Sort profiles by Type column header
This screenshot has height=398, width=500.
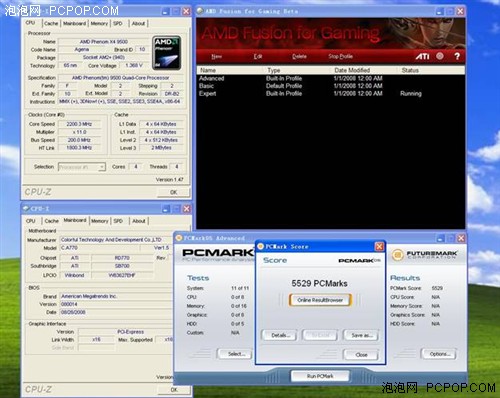(x=298, y=70)
